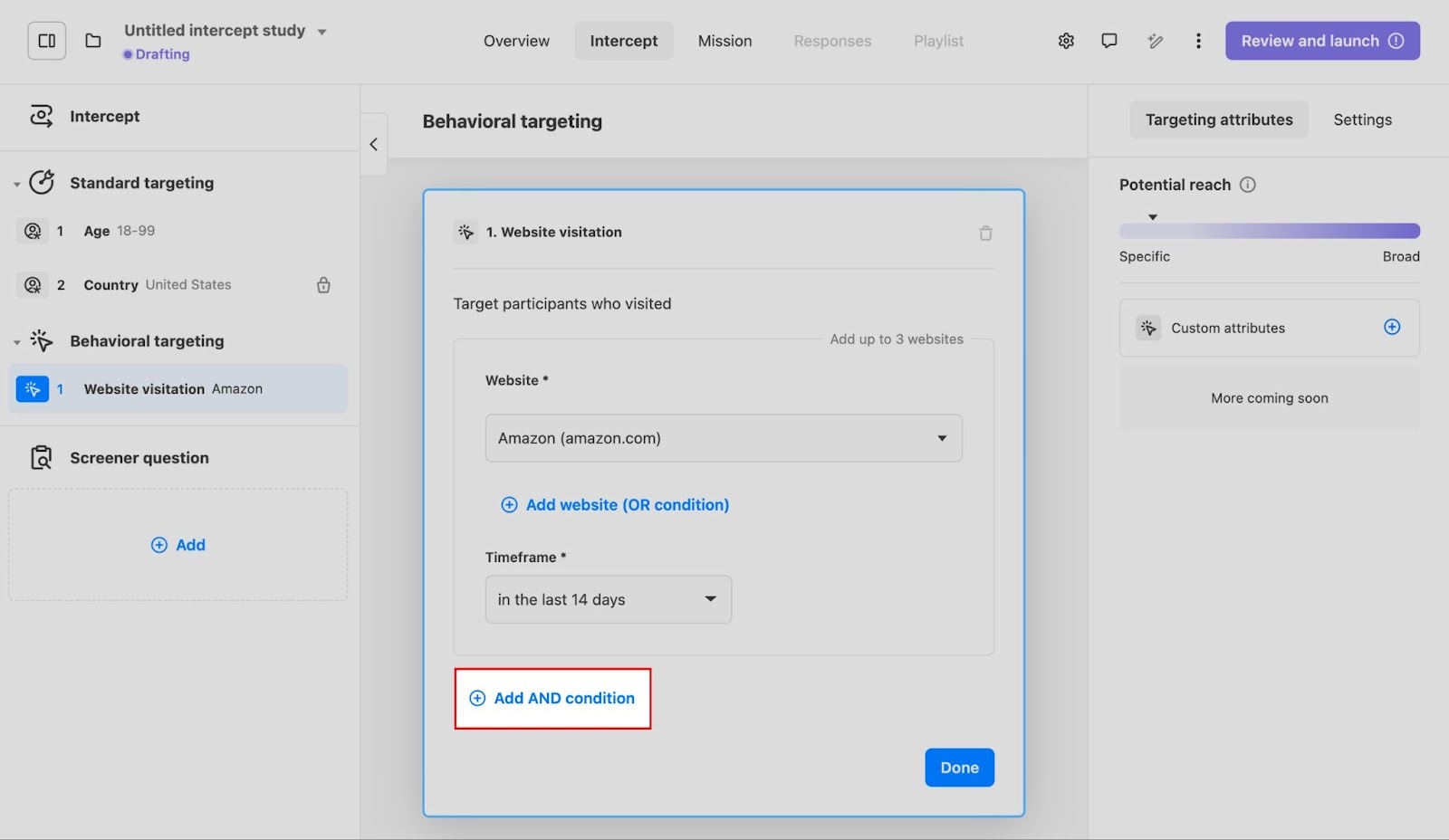
Task: Open the Amazon (amazon.com) website dropdown
Action: 723,438
